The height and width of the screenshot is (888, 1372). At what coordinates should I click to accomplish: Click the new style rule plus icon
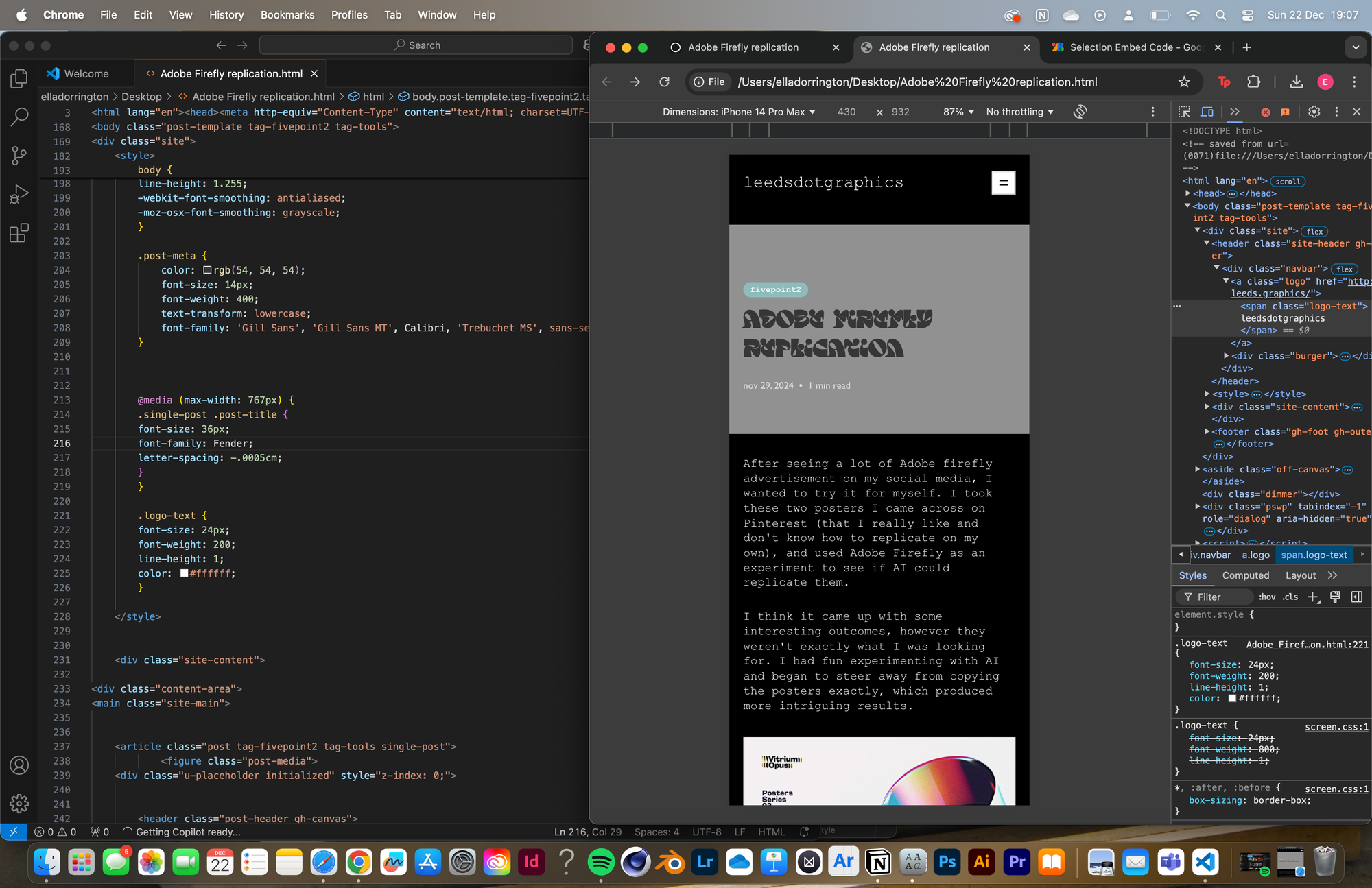pos(1314,597)
